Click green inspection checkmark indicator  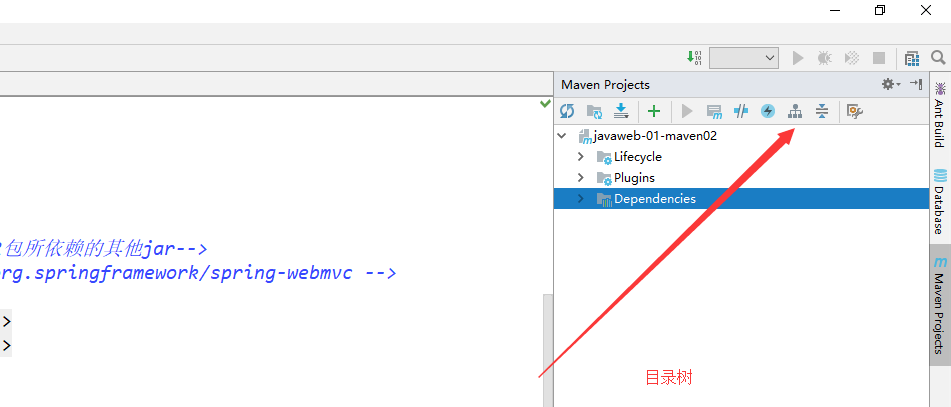[545, 104]
